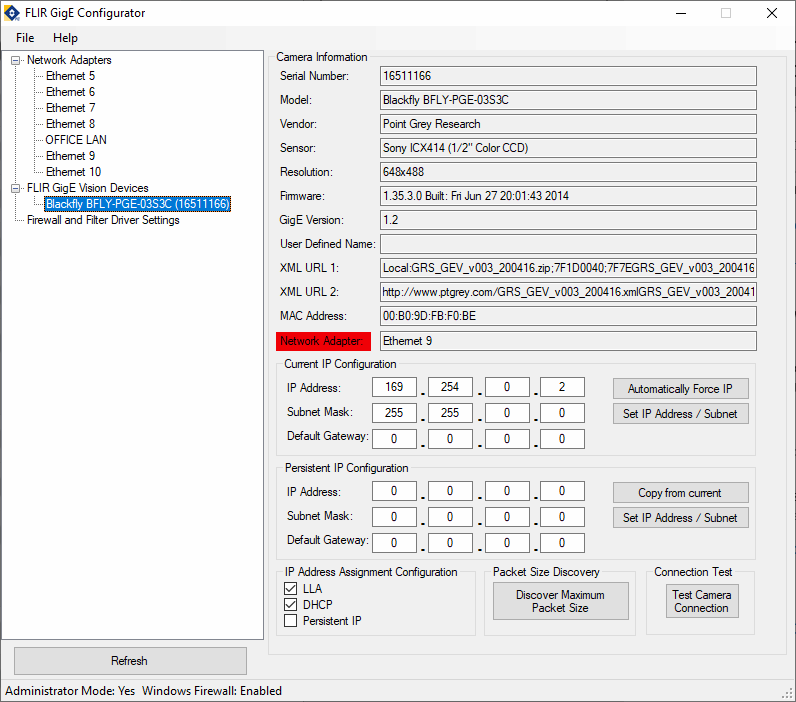796x702 pixels.
Task: Open the Help menu
Action: pos(65,38)
